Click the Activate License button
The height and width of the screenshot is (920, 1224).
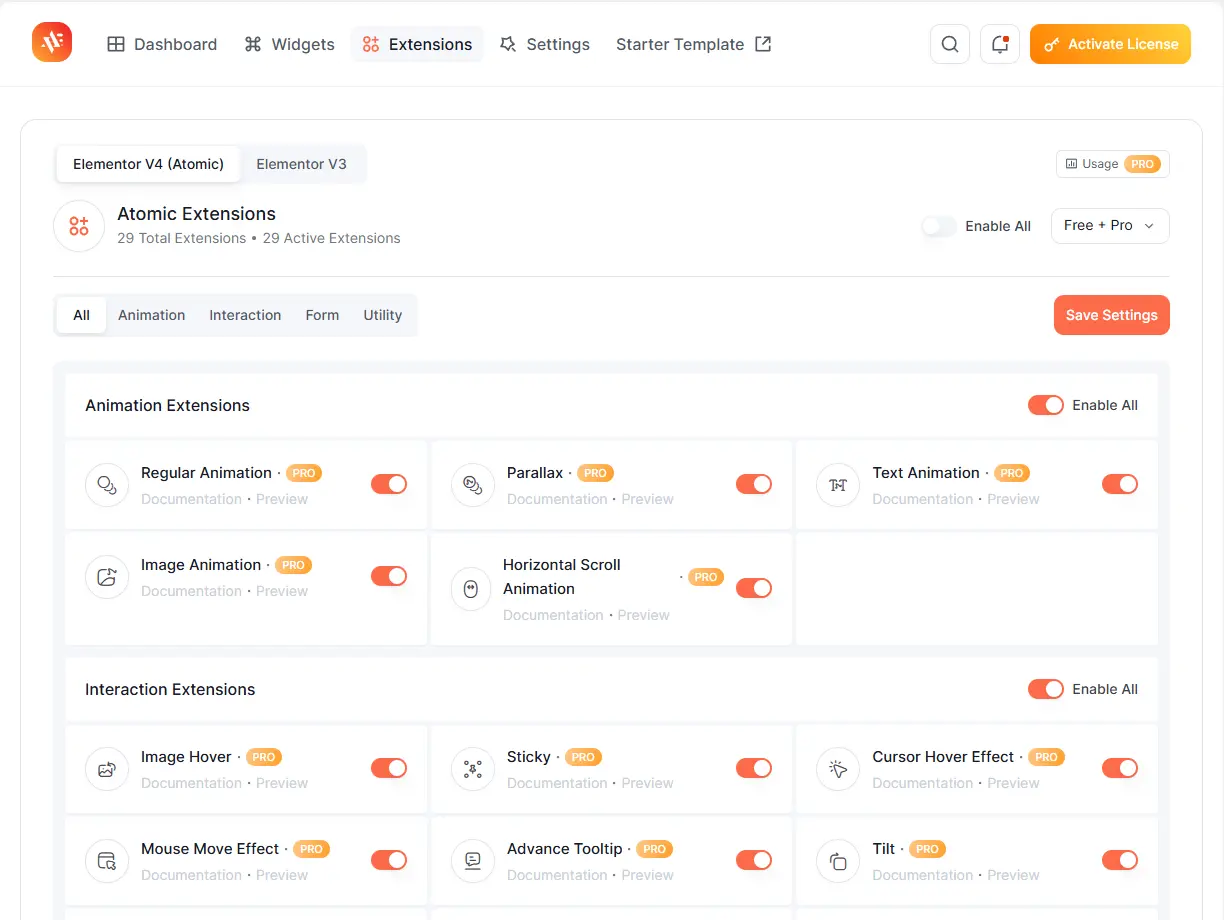(x=1110, y=44)
